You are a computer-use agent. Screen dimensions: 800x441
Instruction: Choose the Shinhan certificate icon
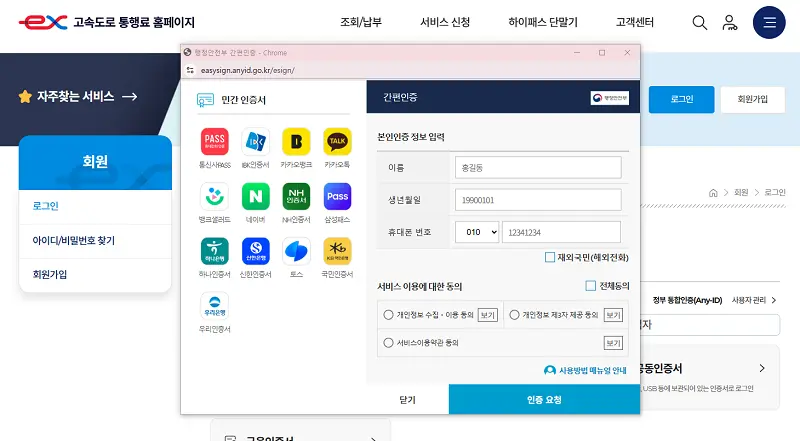(x=256, y=251)
